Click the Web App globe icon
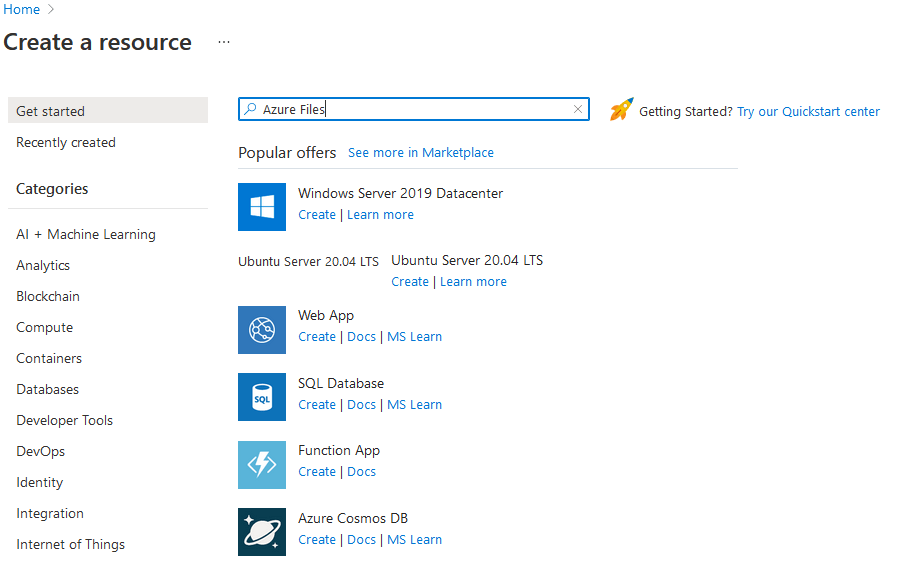This screenshot has height=564, width=898. pos(262,330)
